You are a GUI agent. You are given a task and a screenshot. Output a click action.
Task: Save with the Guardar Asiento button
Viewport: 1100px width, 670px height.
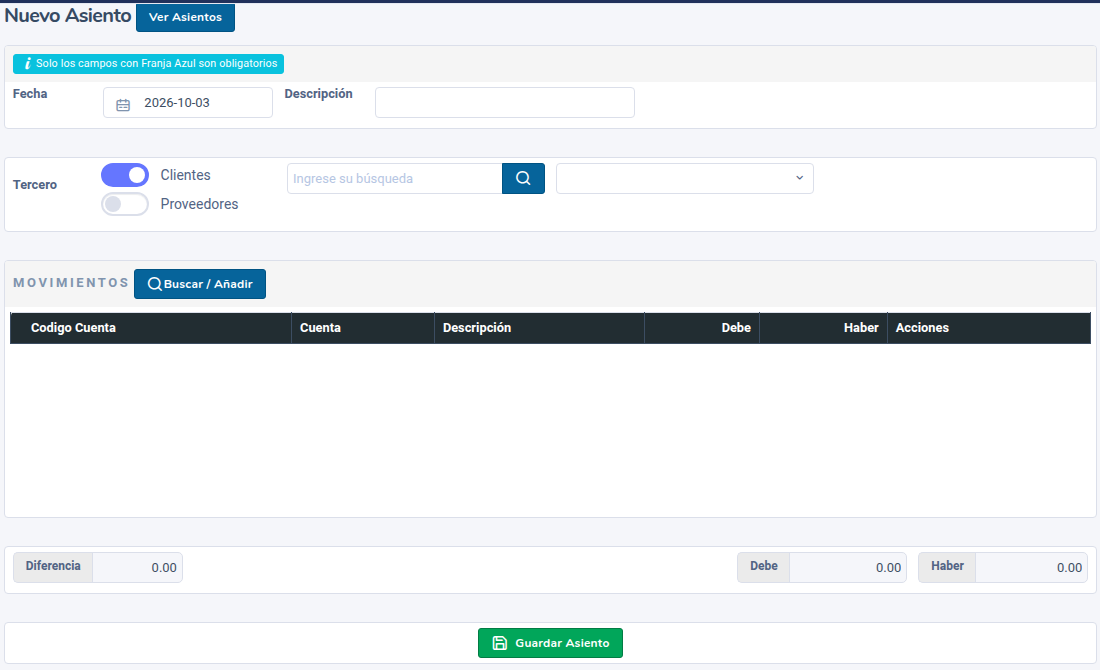tap(550, 643)
